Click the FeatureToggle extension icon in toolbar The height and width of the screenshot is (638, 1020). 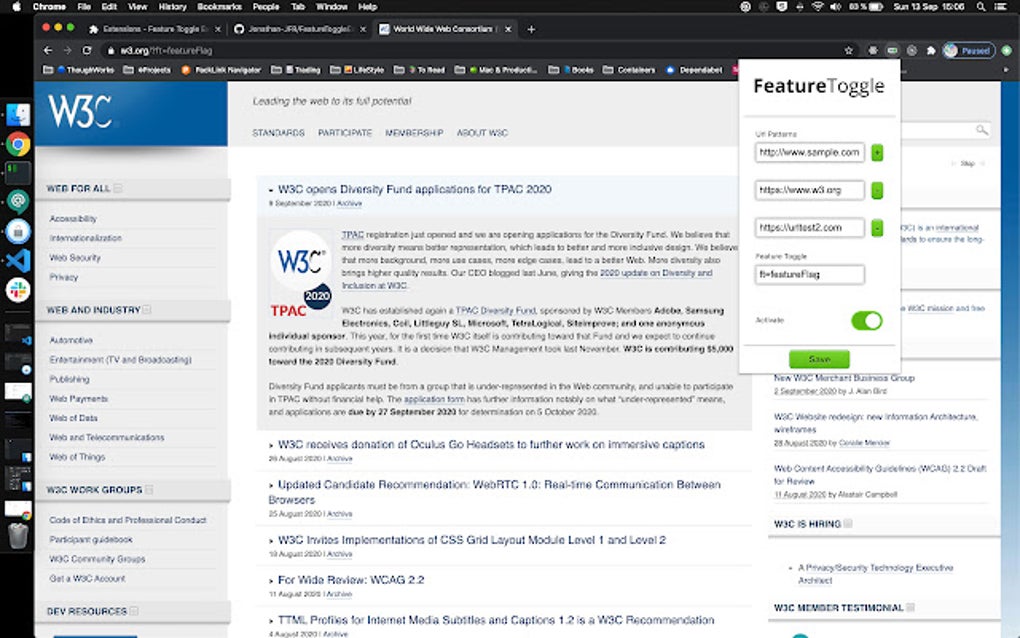click(x=892, y=49)
